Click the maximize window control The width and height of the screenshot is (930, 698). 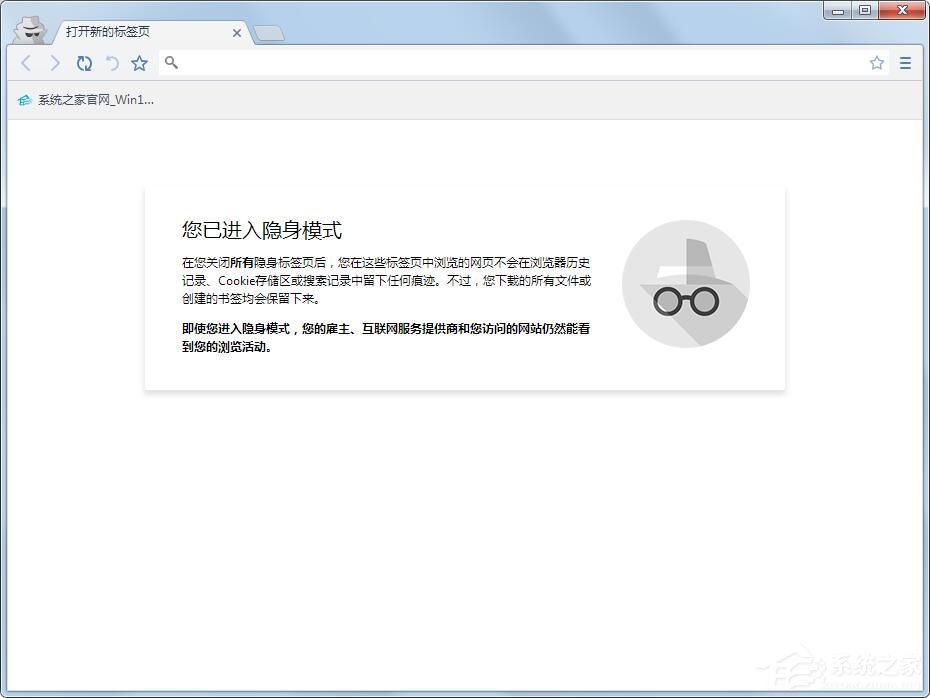[867, 10]
